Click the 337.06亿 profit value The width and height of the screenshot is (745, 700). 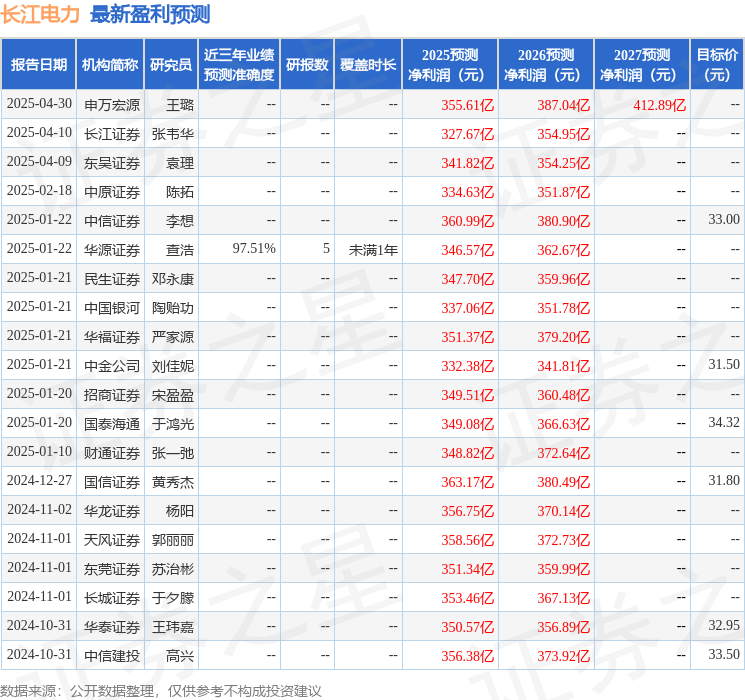click(x=468, y=308)
